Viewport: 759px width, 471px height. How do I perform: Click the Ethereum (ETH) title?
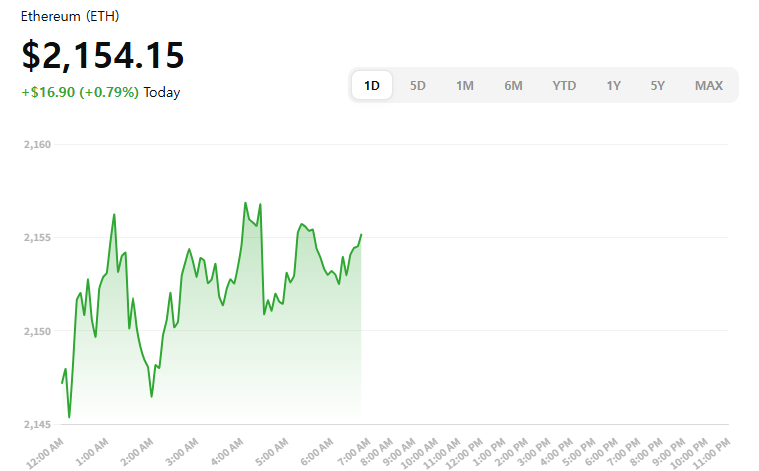click(68, 18)
